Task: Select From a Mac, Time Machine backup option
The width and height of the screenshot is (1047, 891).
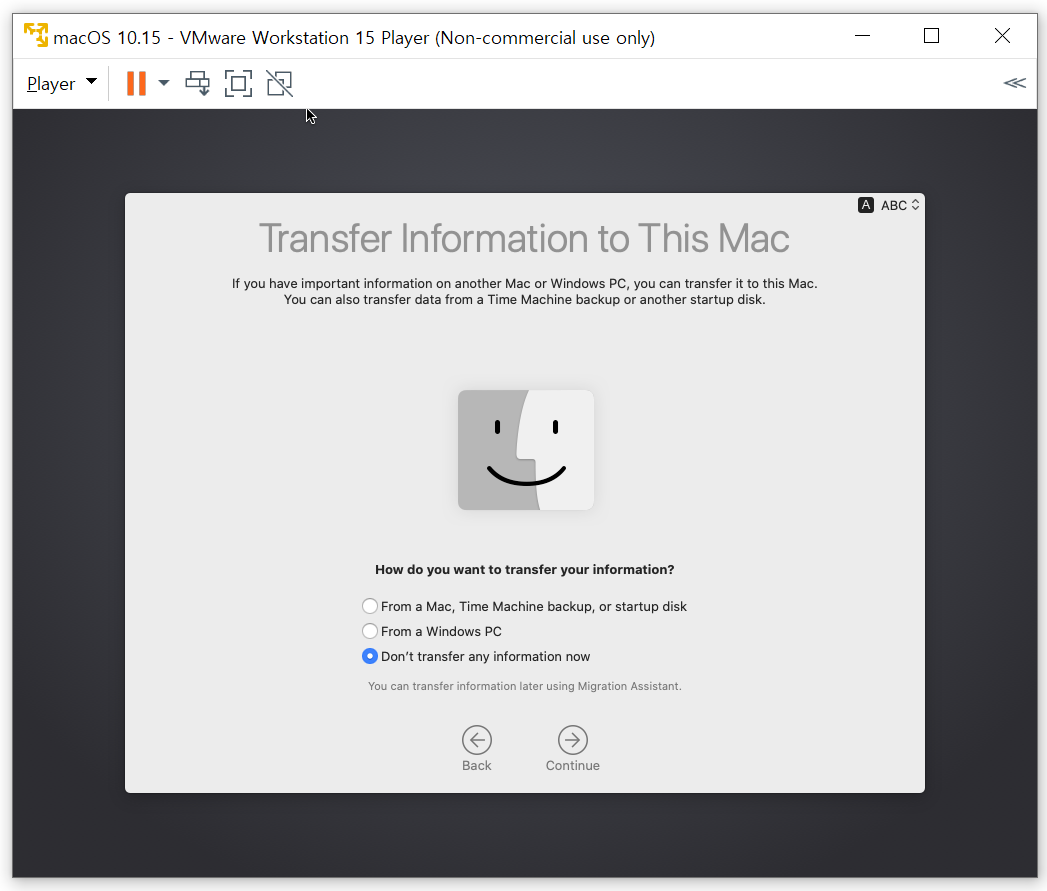Action: point(370,606)
